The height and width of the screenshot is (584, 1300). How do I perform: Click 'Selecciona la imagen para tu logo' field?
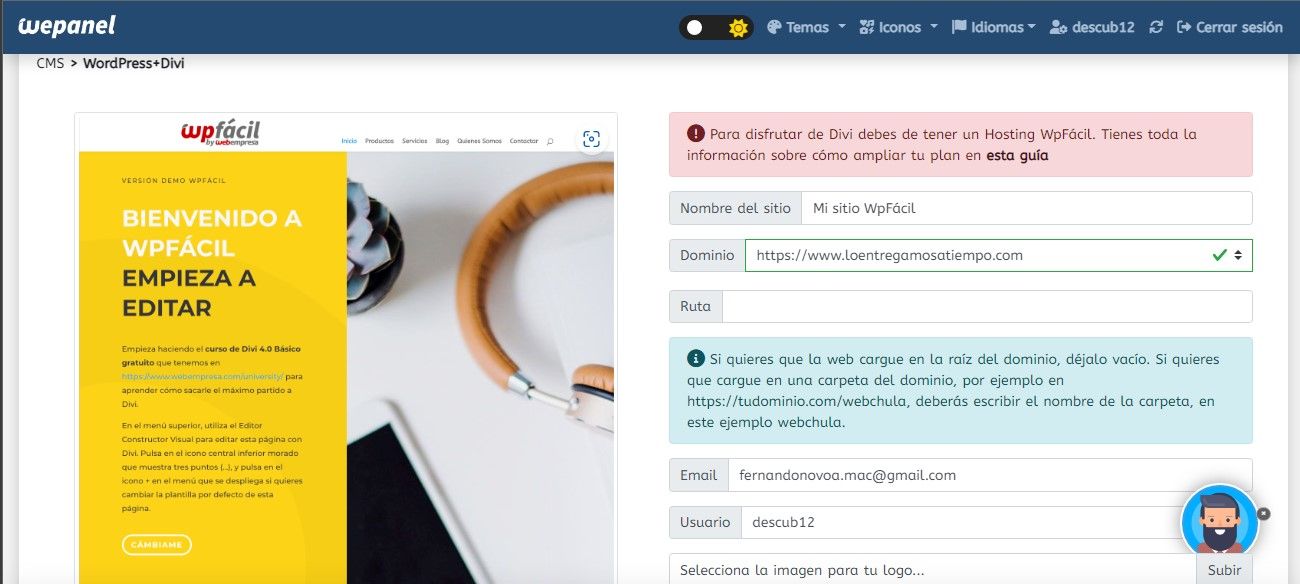[x=932, y=570]
